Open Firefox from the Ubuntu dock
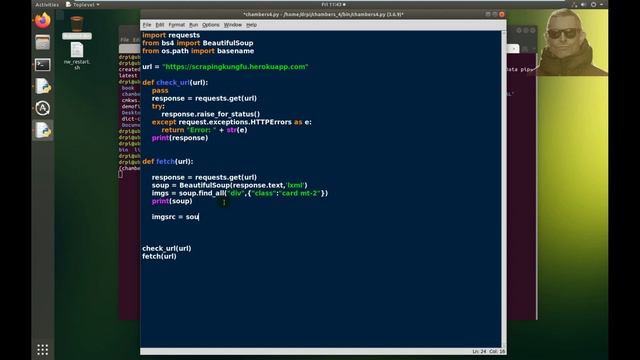Screen dimensions: 640x360 (42, 20)
